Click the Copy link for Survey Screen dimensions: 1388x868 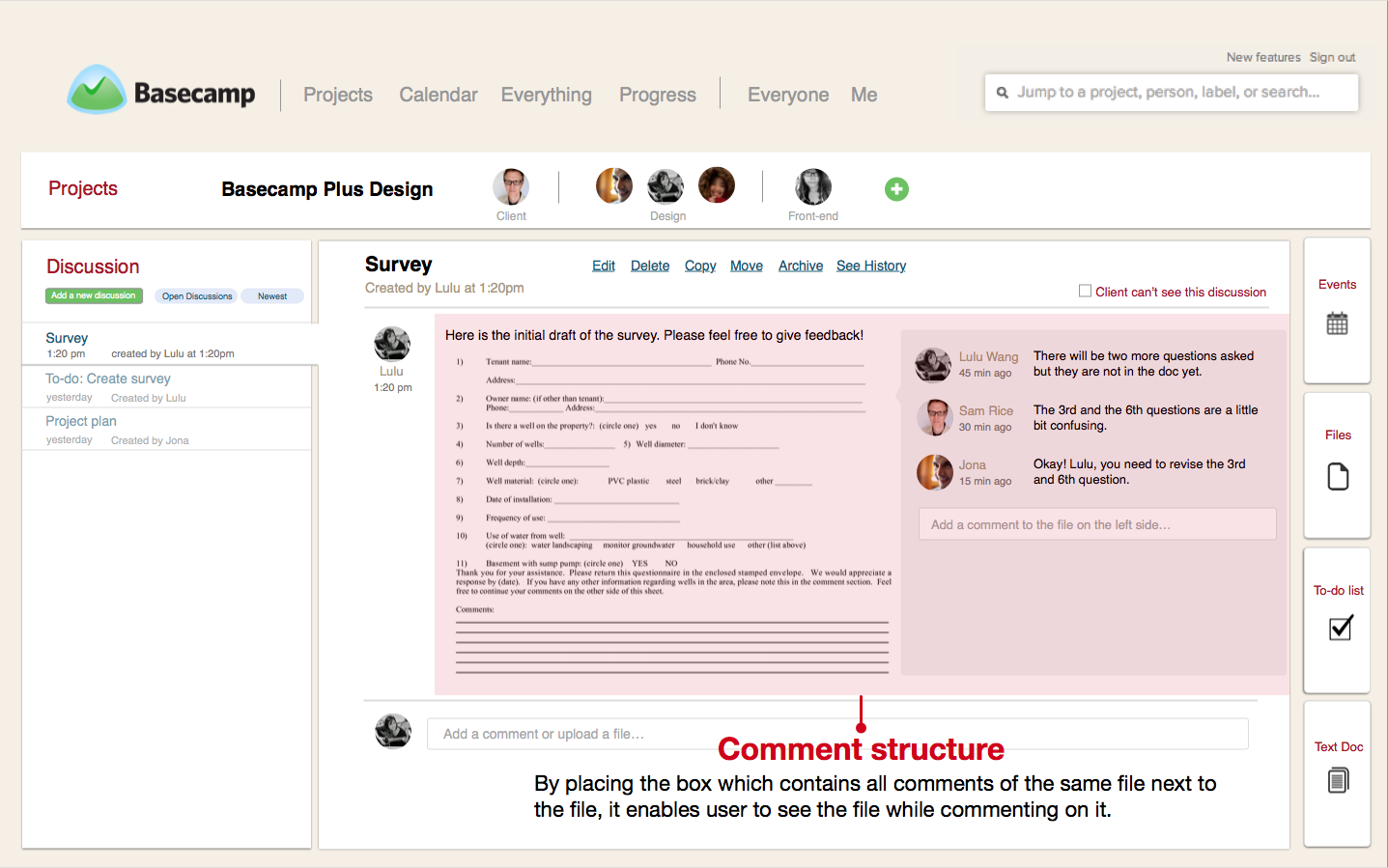[700, 266]
